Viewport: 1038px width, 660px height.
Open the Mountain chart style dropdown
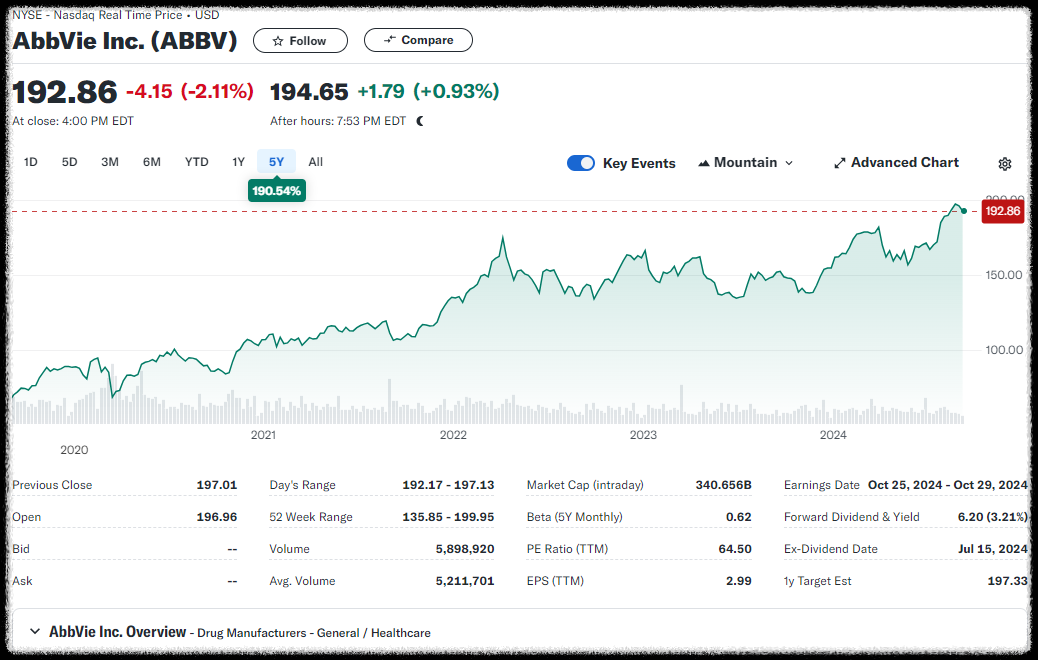745,163
